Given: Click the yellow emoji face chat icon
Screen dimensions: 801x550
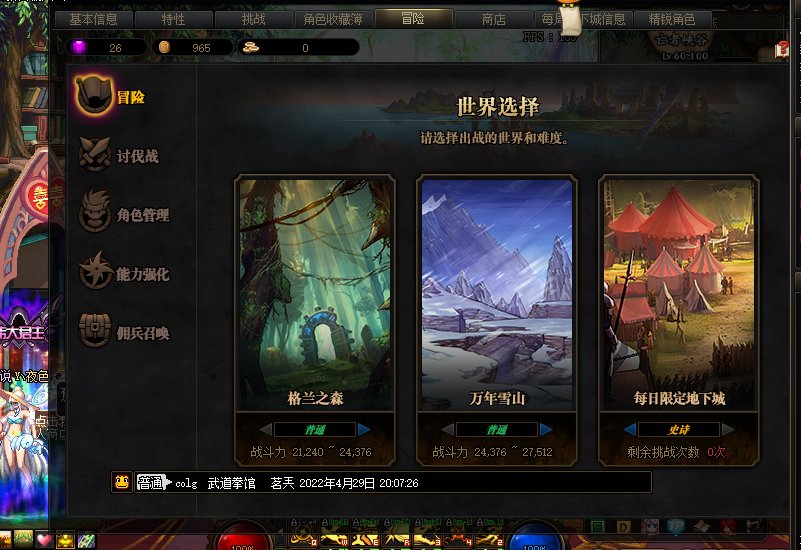Looking at the screenshot, I should (122, 482).
